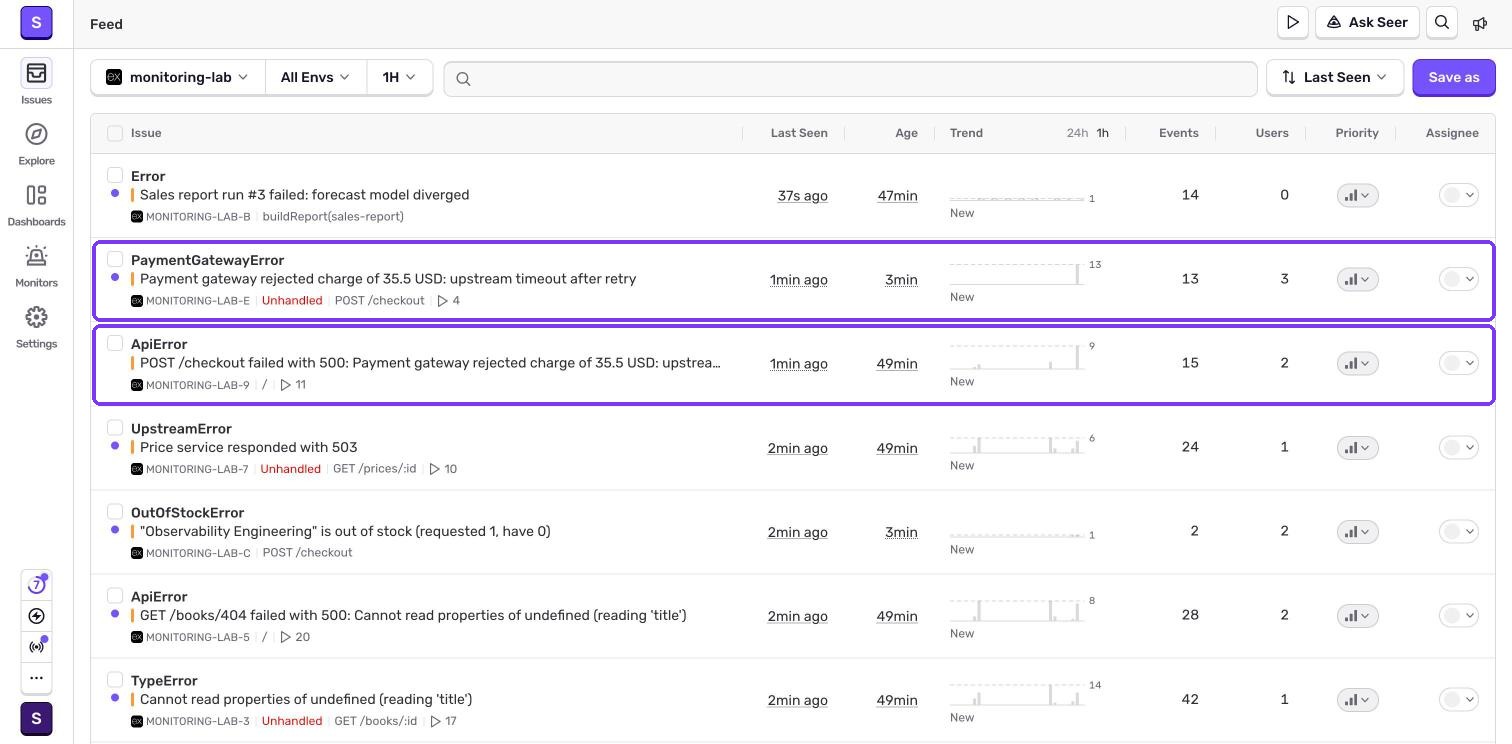Open the onboarding progress circle showing 7
Screen dimensions: 1512x744
point(36,585)
